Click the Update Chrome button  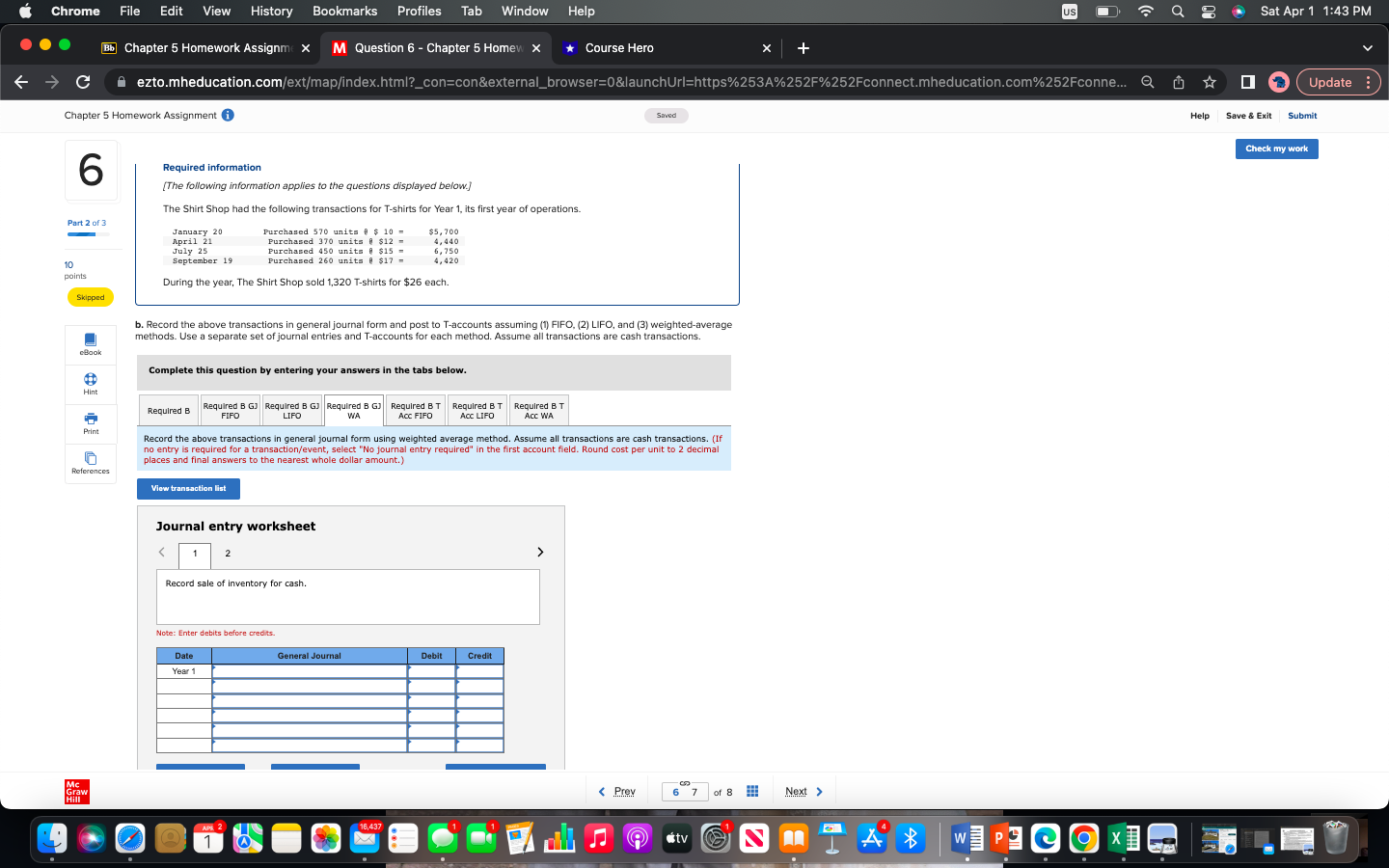(1338, 82)
